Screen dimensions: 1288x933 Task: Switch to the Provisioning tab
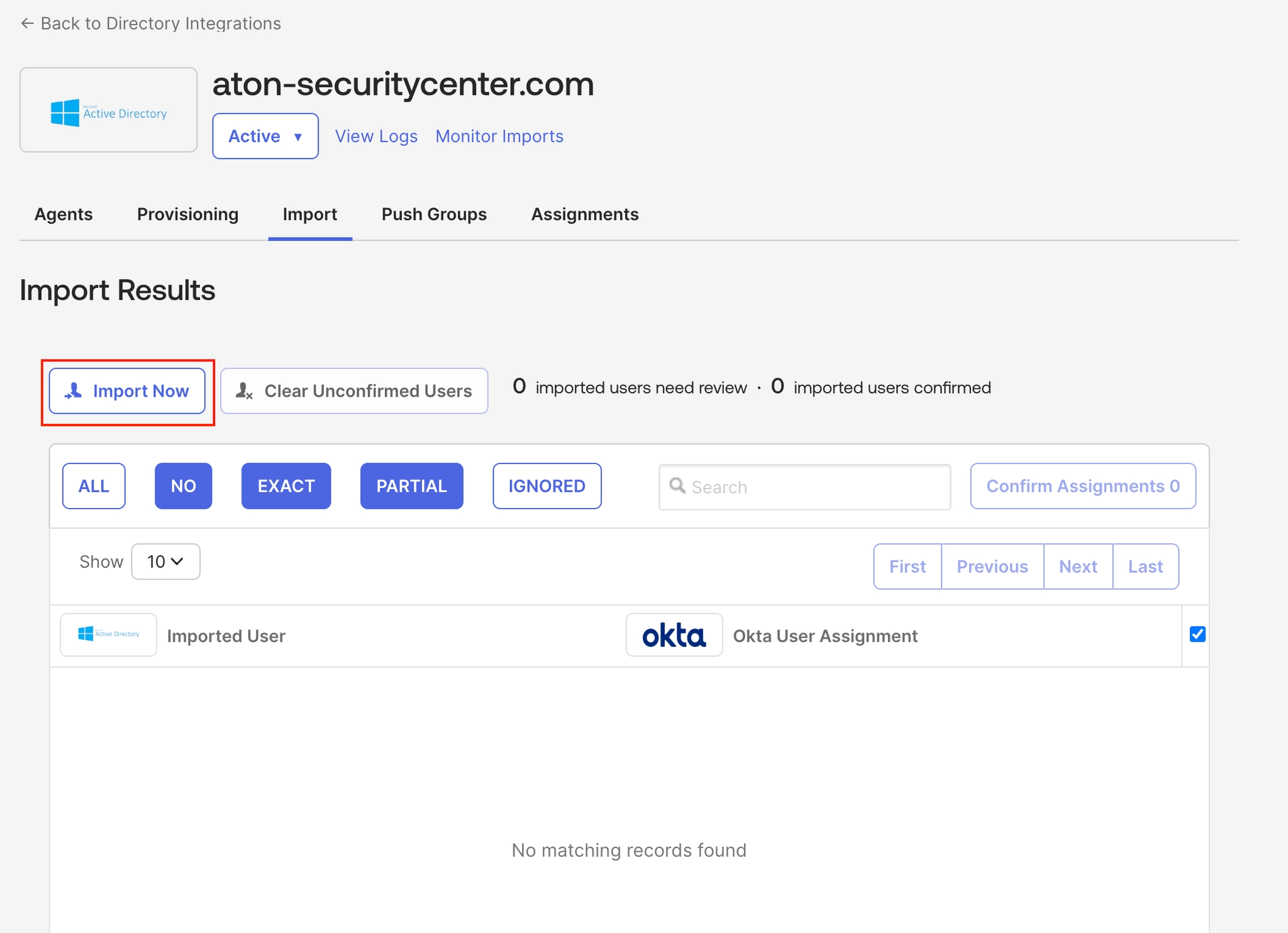pyautogui.click(x=188, y=214)
